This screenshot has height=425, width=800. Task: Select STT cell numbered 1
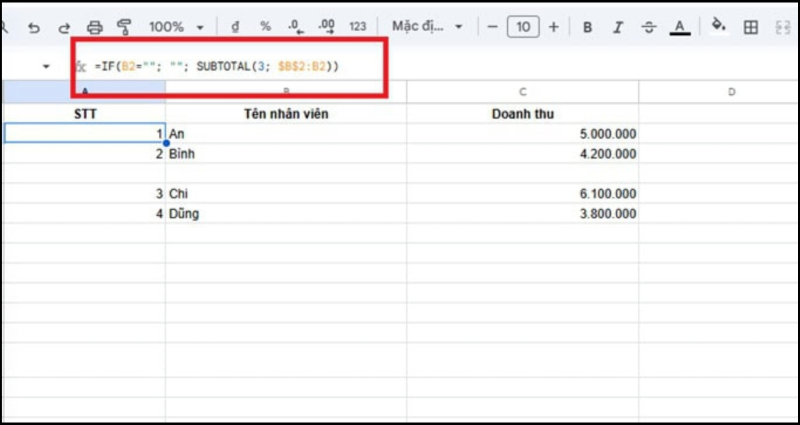point(85,134)
